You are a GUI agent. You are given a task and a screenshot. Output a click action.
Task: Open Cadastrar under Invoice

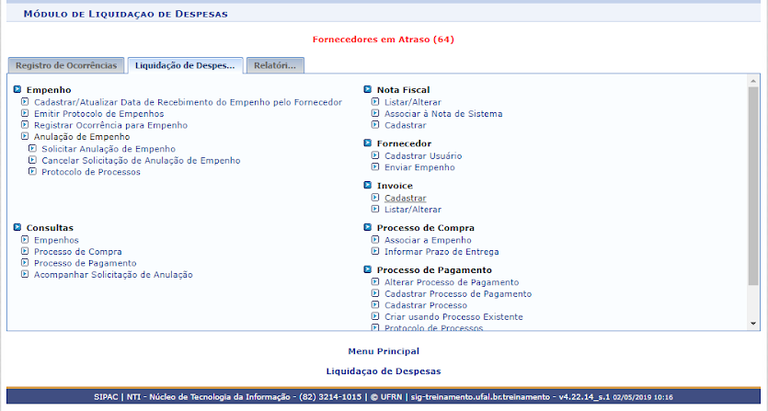[x=405, y=198]
